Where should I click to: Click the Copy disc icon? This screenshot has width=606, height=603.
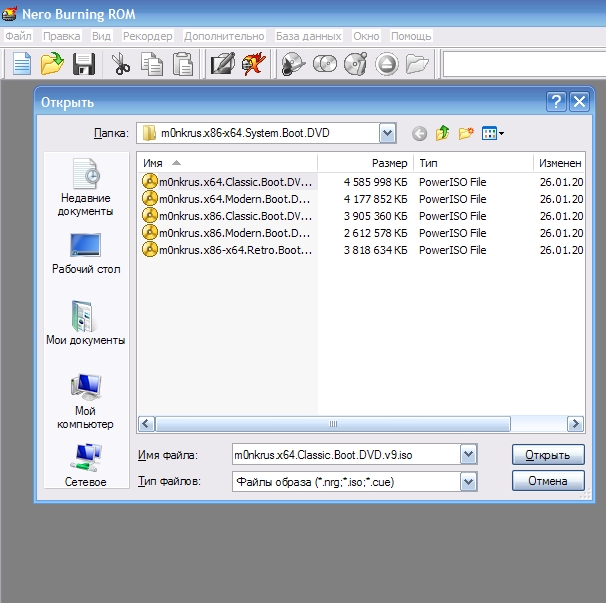click(325, 64)
